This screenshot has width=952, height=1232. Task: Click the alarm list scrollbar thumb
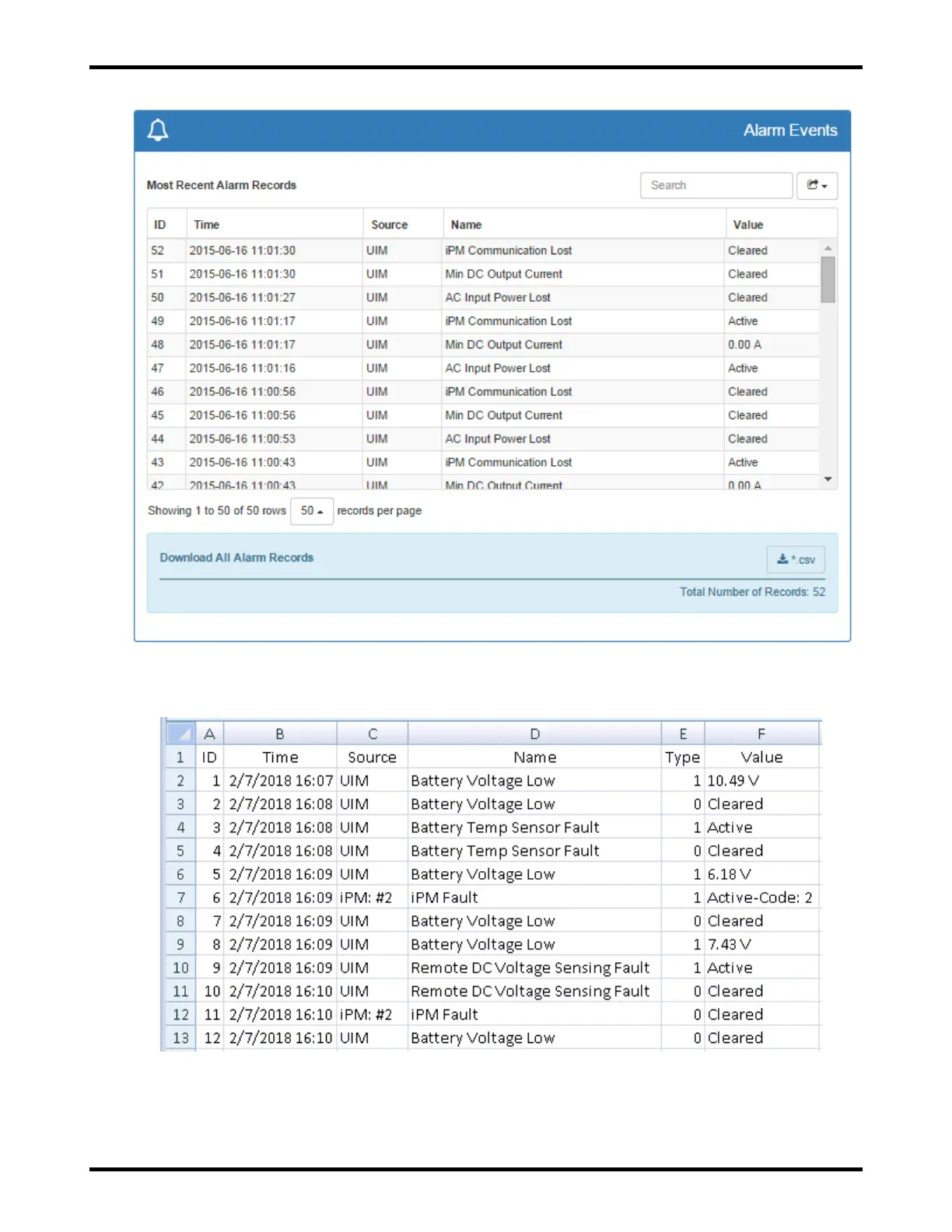(828, 279)
